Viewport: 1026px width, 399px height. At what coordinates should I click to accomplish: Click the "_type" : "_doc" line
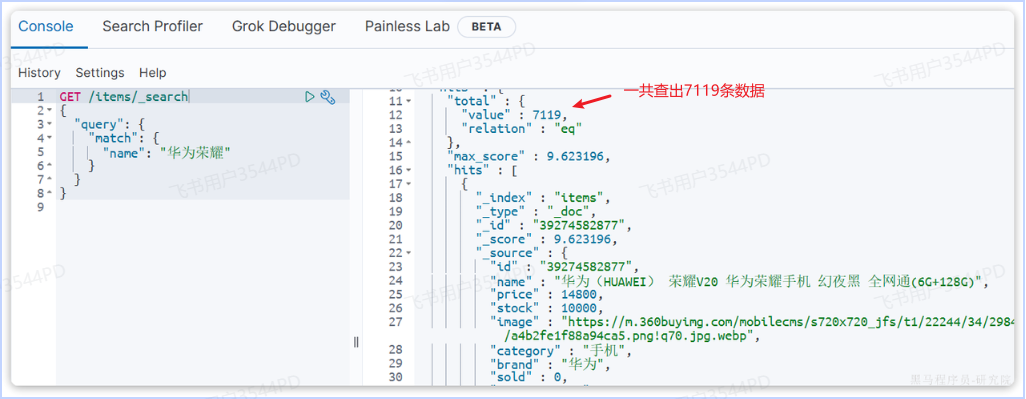point(536,211)
